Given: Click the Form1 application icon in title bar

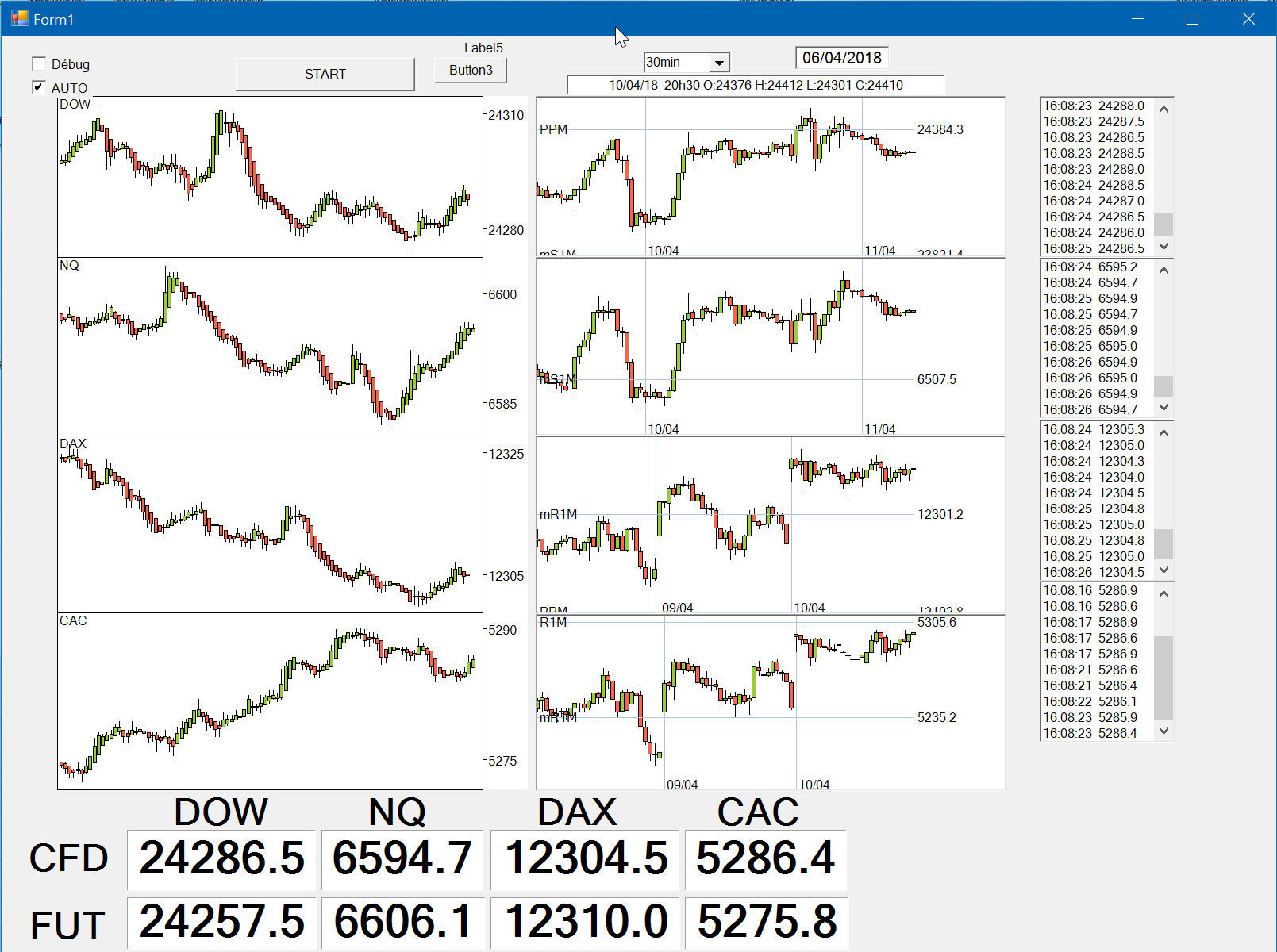Looking at the screenshot, I should 19,18.
